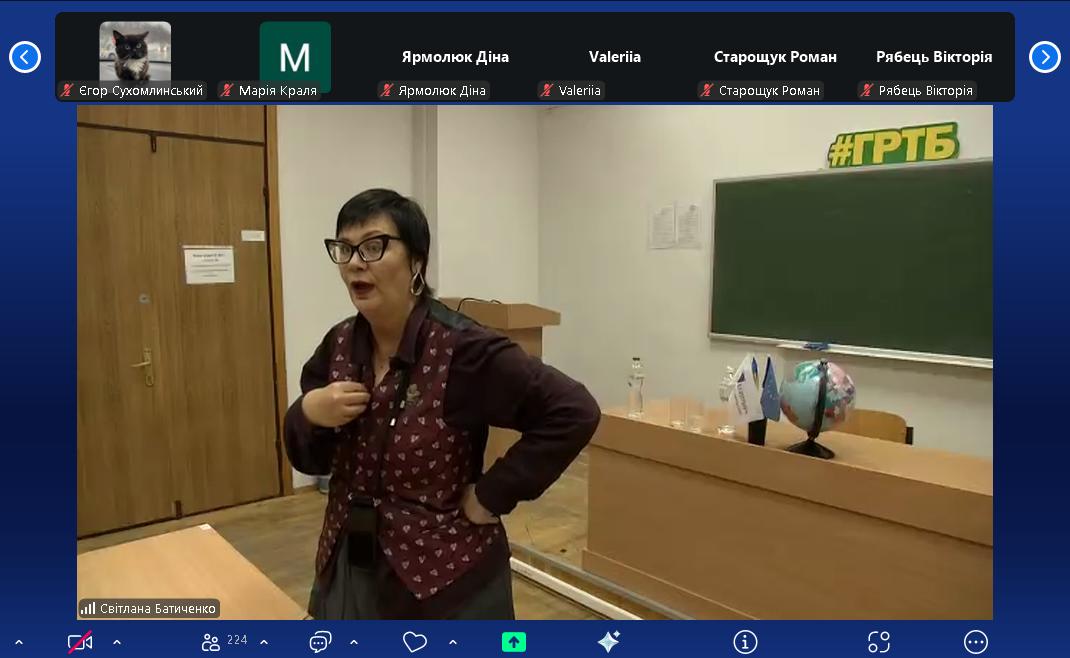Expand the chat options chevron
This screenshot has height=658, width=1070.
[x=354, y=642]
